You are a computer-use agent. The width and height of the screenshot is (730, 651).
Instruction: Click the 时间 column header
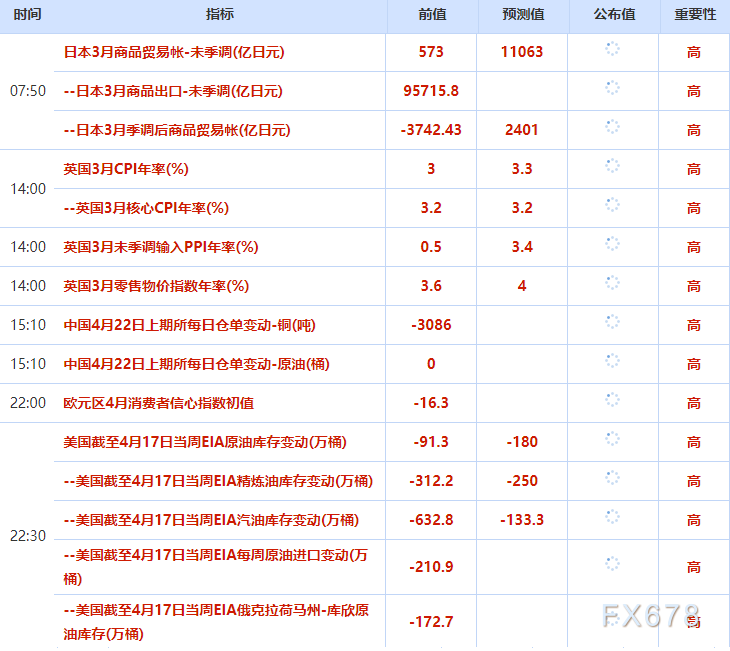pos(28,14)
